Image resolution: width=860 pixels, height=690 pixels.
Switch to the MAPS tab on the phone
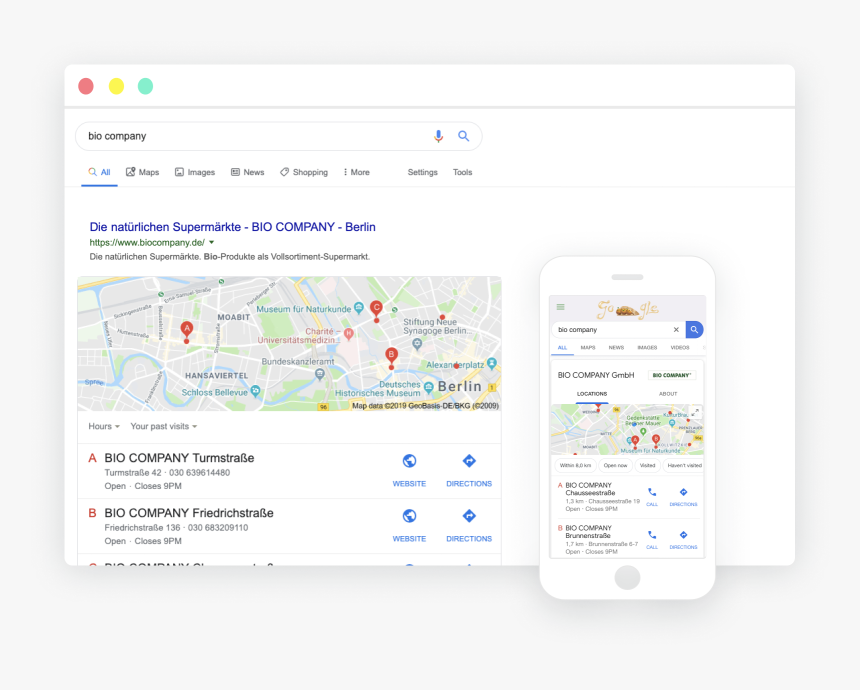click(x=588, y=348)
